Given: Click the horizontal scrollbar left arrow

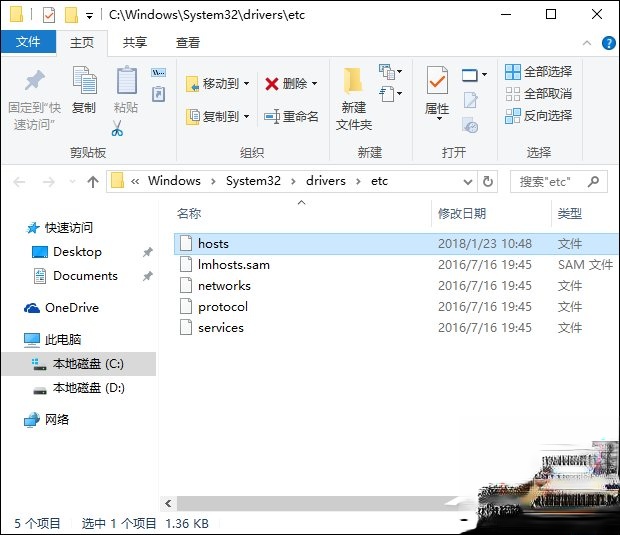Looking at the screenshot, I should [x=168, y=503].
